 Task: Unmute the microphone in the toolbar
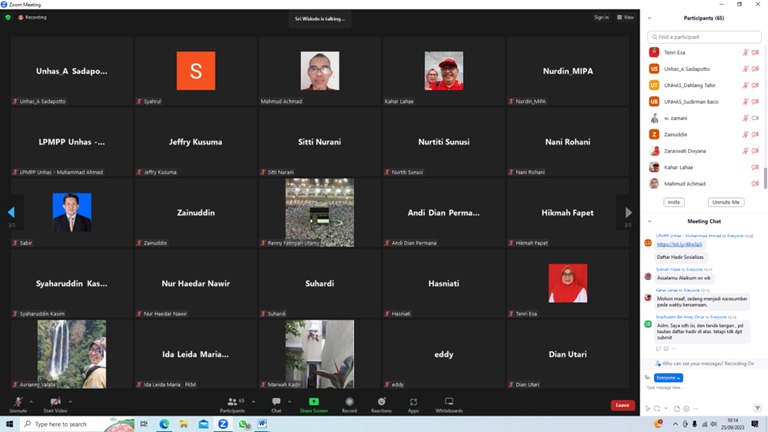tap(18, 403)
